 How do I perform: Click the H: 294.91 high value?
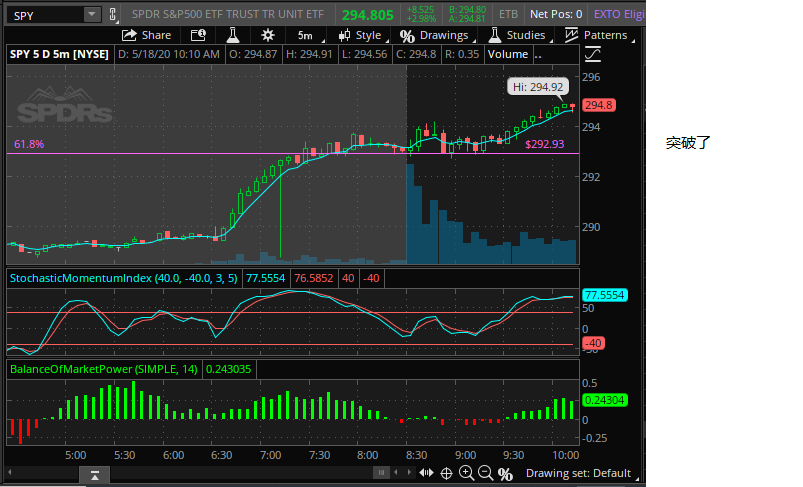click(309, 54)
